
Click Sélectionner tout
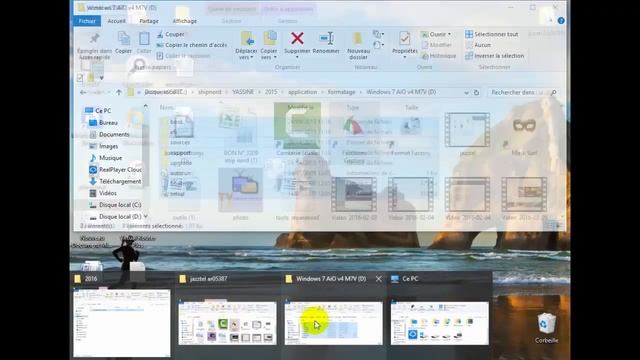492,34
